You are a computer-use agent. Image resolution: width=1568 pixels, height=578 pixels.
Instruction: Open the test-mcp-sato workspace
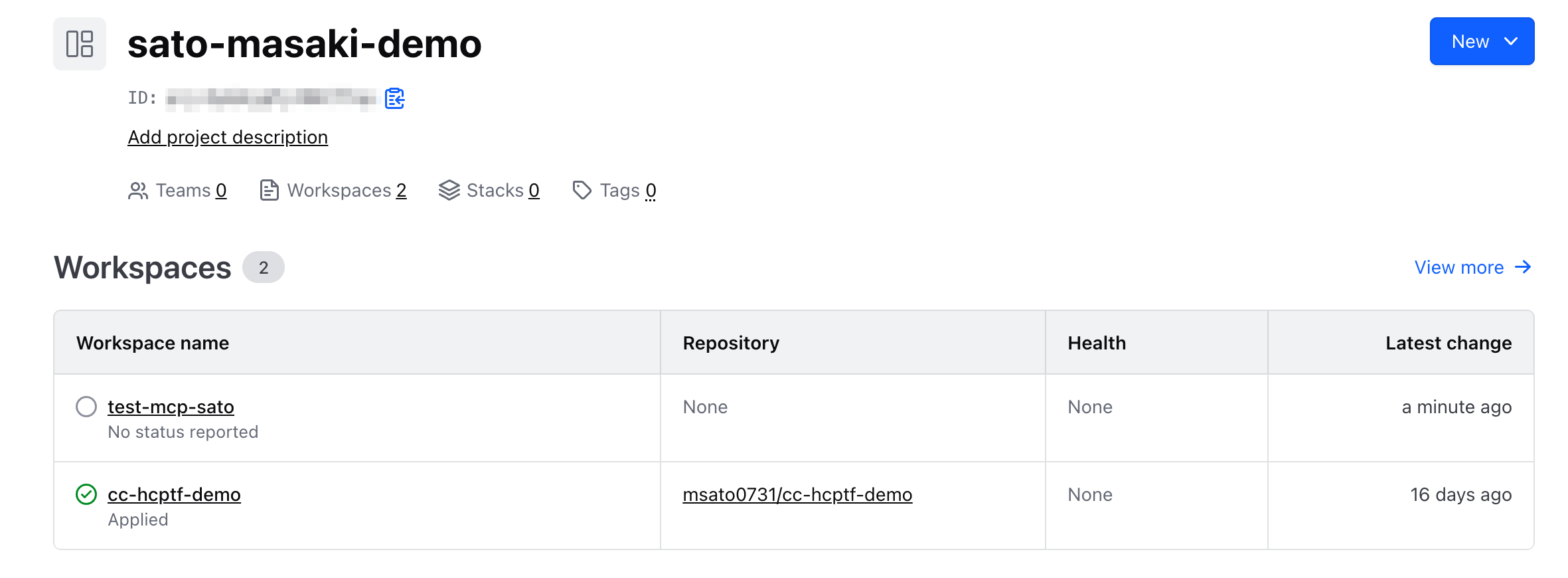[x=171, y=407]
